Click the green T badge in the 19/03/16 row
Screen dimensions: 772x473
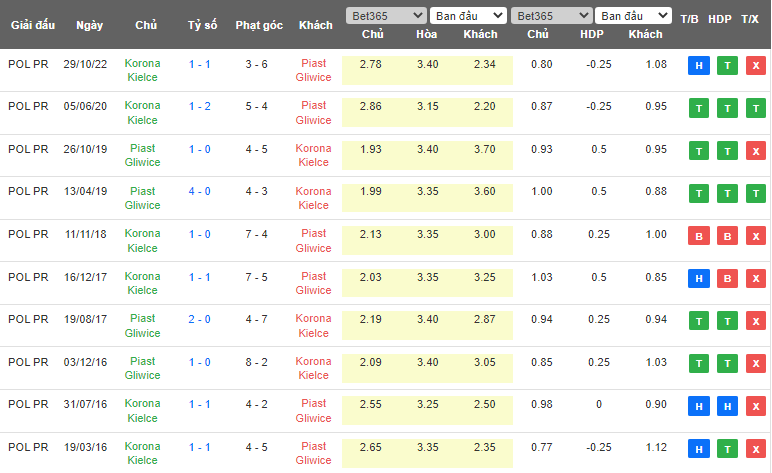coord(727,448)
